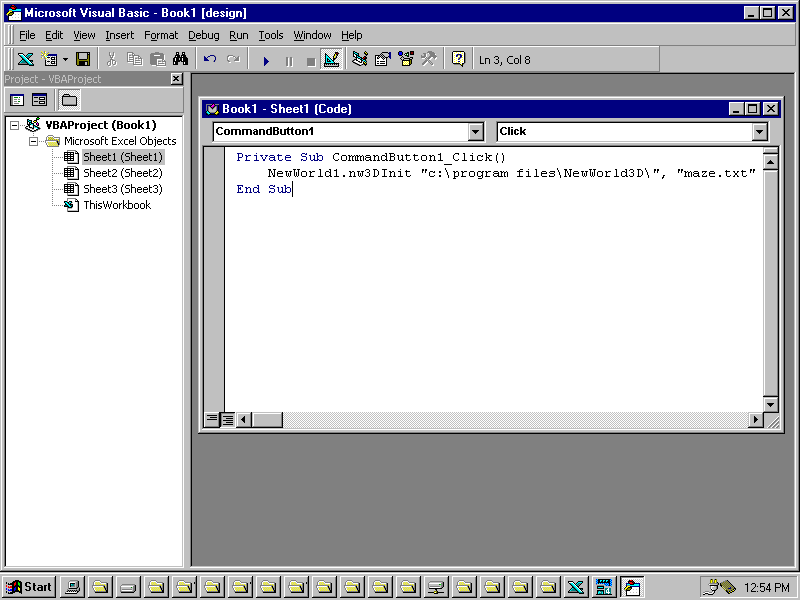
Task: Switch to Procedure View button
Action: 211,420
